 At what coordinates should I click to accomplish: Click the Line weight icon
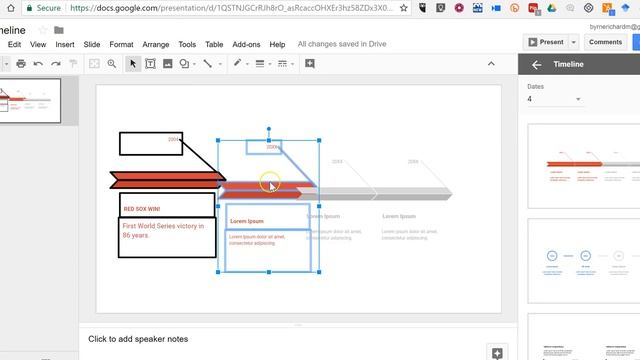[x=260, y=64]
